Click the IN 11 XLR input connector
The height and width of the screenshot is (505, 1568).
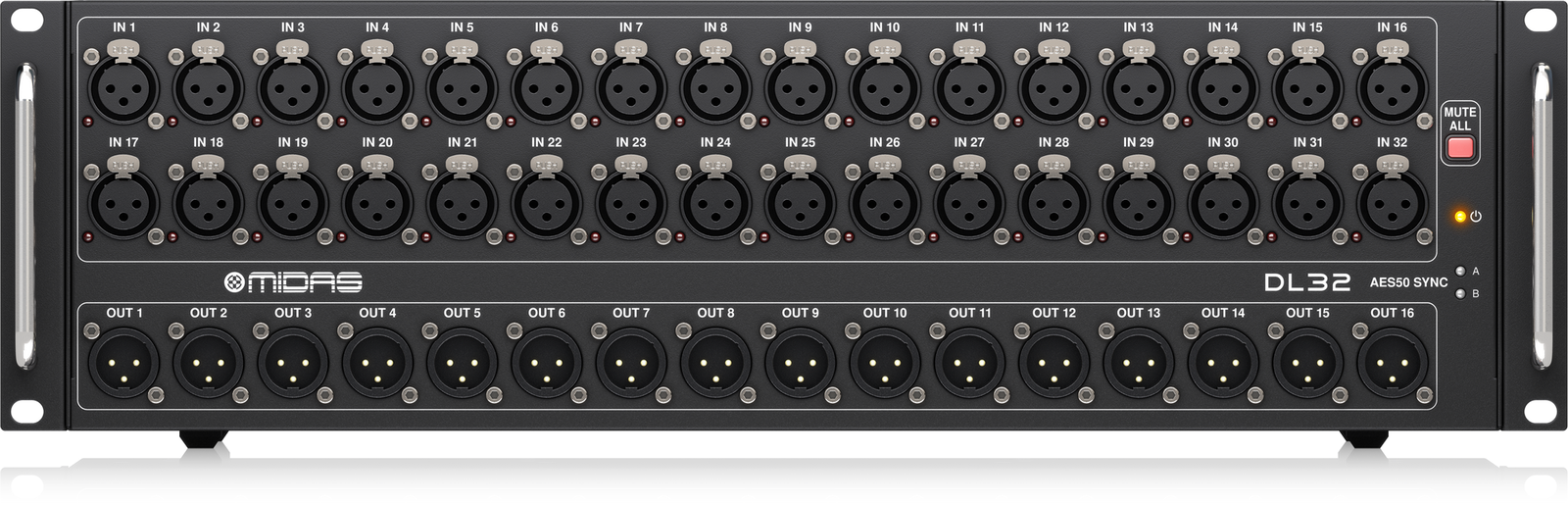[x=969, y=88]
